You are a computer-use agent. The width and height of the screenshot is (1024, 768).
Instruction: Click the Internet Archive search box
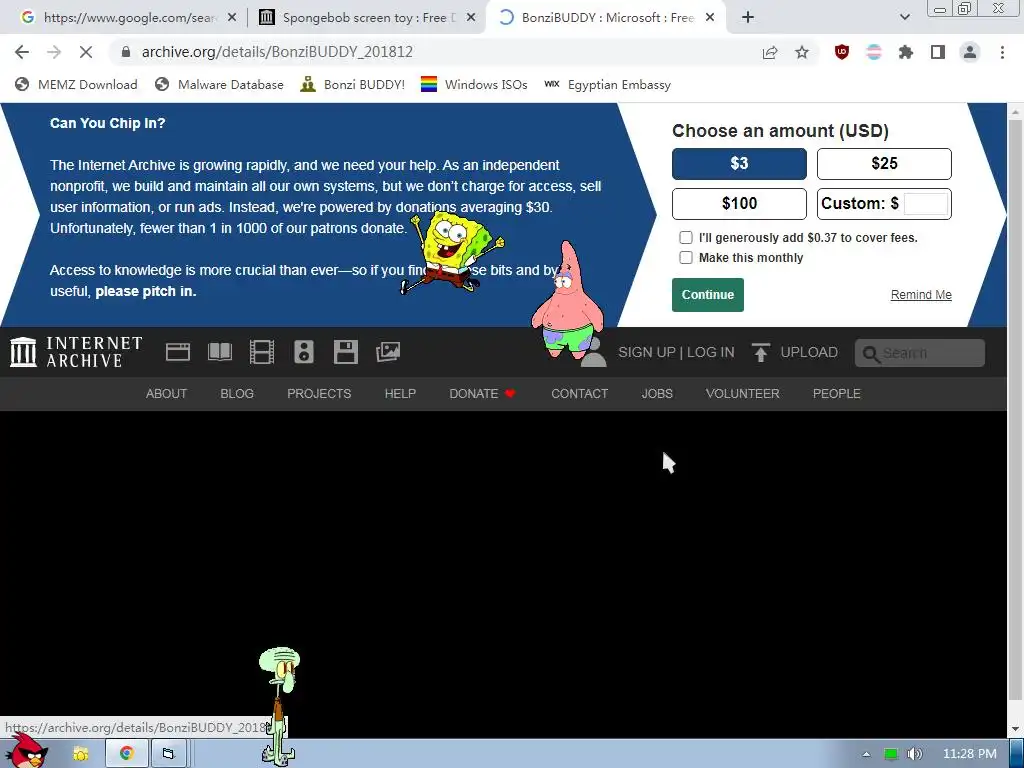(x=920, y=353)
